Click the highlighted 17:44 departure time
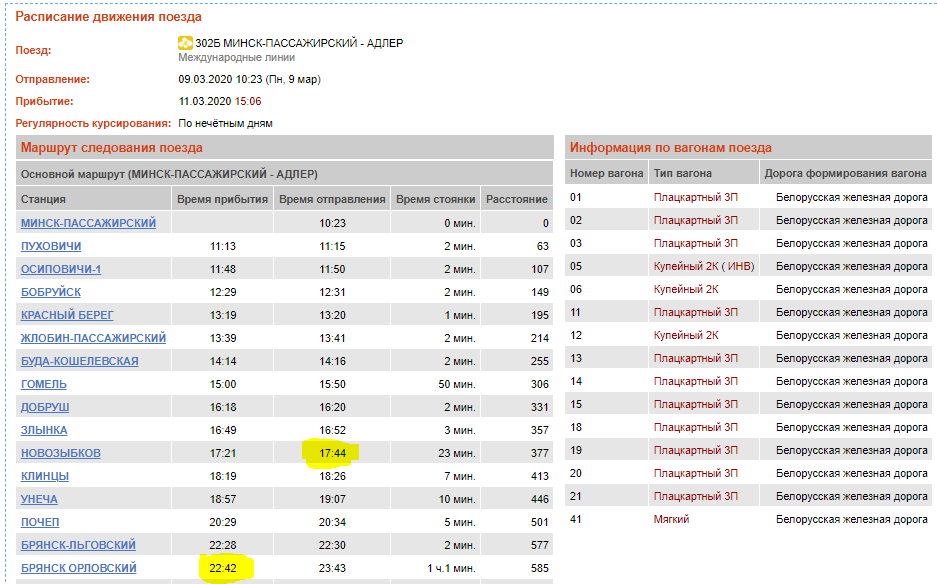This screenshot has width=937, height=584. (x=332, y=453)
